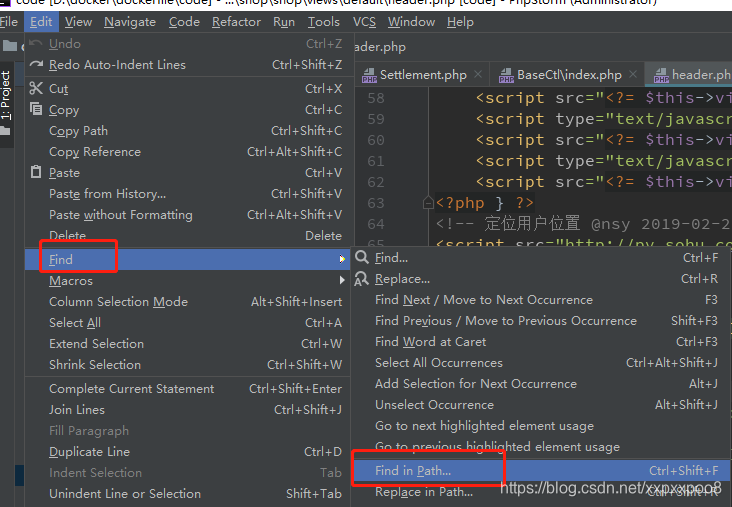Click the BaseCtl\index.php file type icon
This screenshot has height=507, width=732.
[x=506, y=75]
